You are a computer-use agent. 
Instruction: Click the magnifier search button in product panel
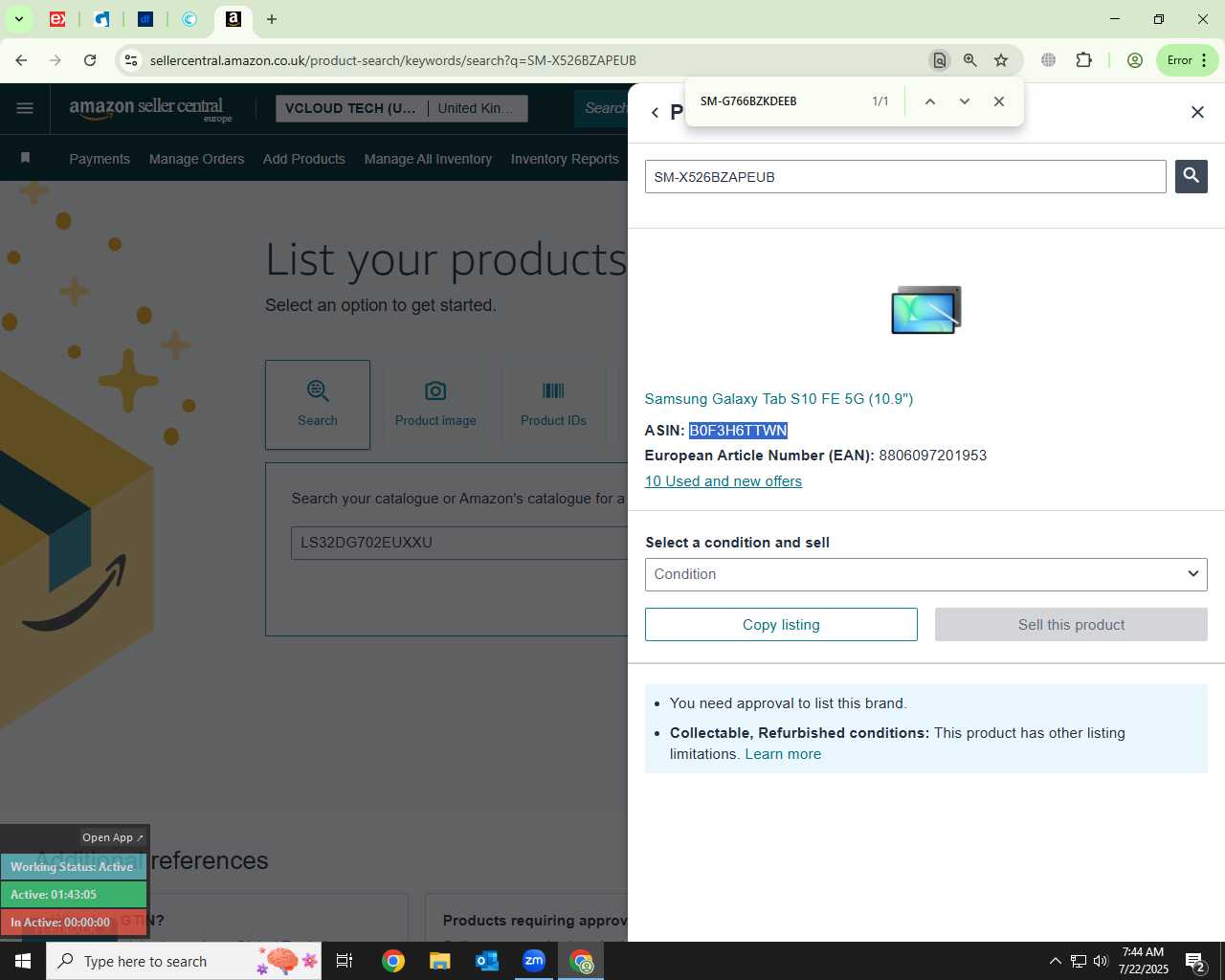pos(1192,176)
